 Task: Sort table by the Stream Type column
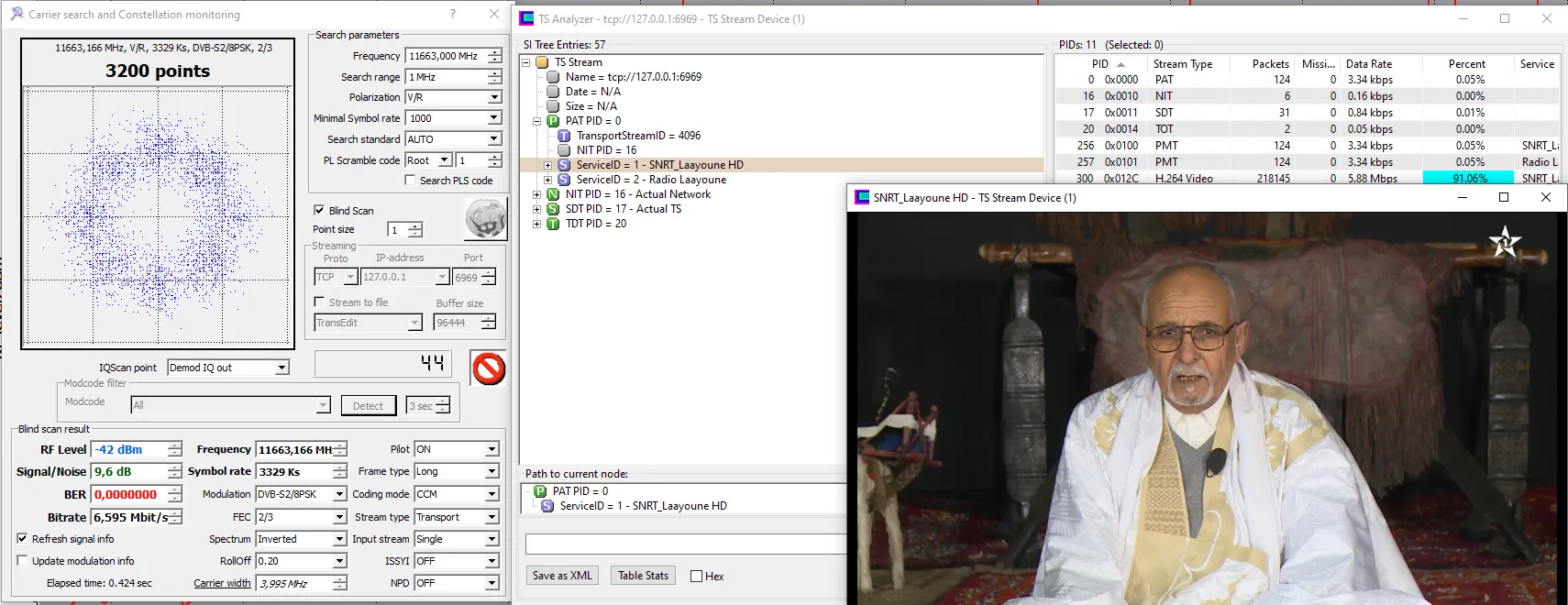1182,64
